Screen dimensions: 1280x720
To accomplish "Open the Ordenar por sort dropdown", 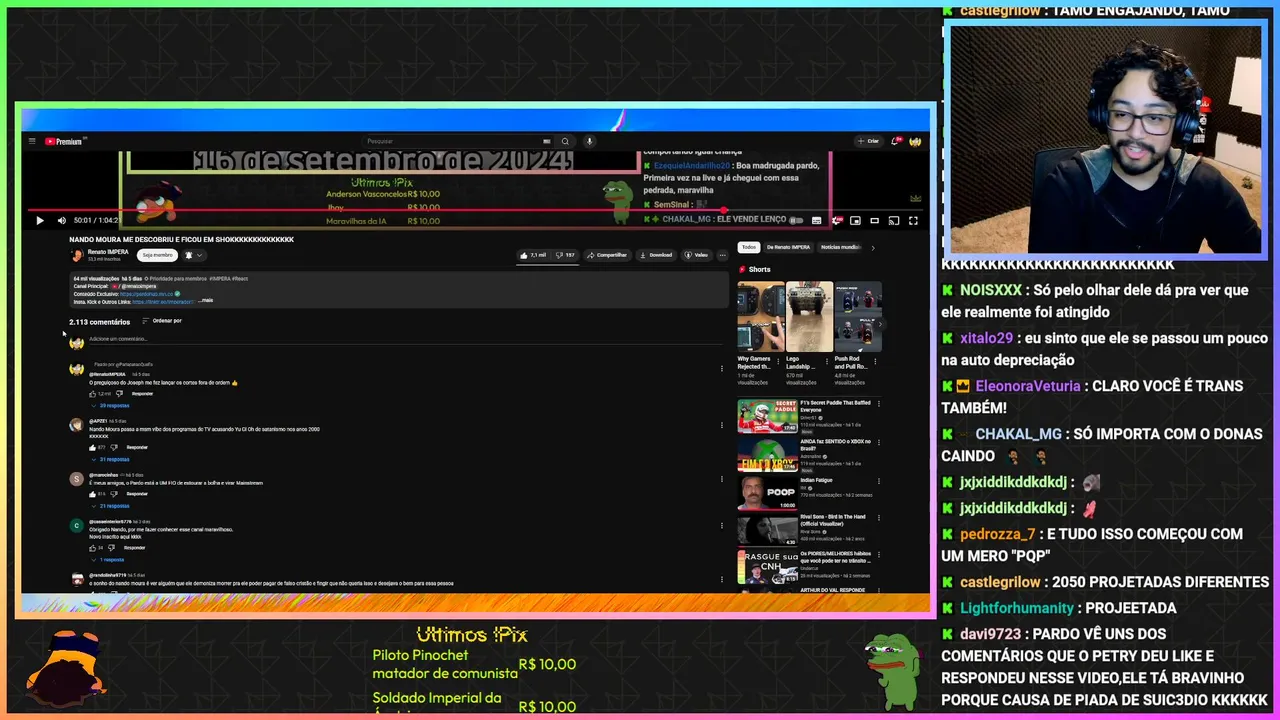I will [x=162, y=321].
